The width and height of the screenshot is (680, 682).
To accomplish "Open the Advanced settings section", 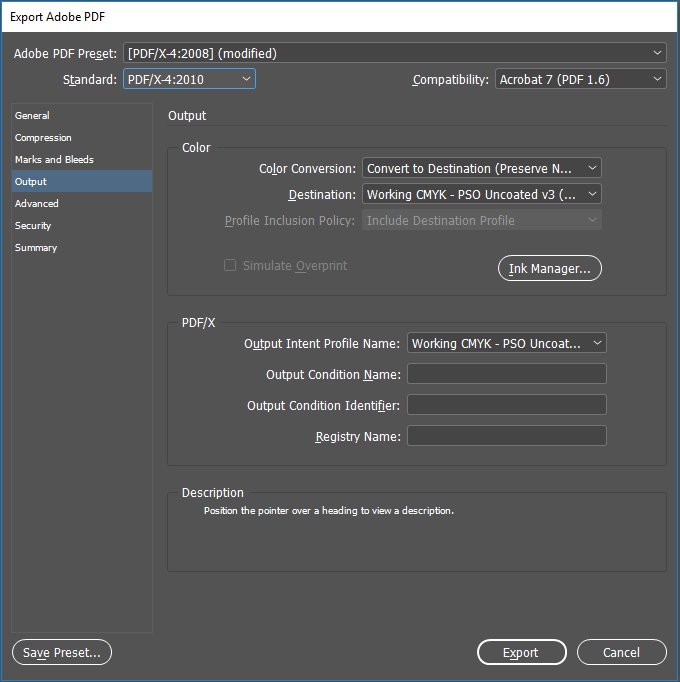I will [37, 204].
